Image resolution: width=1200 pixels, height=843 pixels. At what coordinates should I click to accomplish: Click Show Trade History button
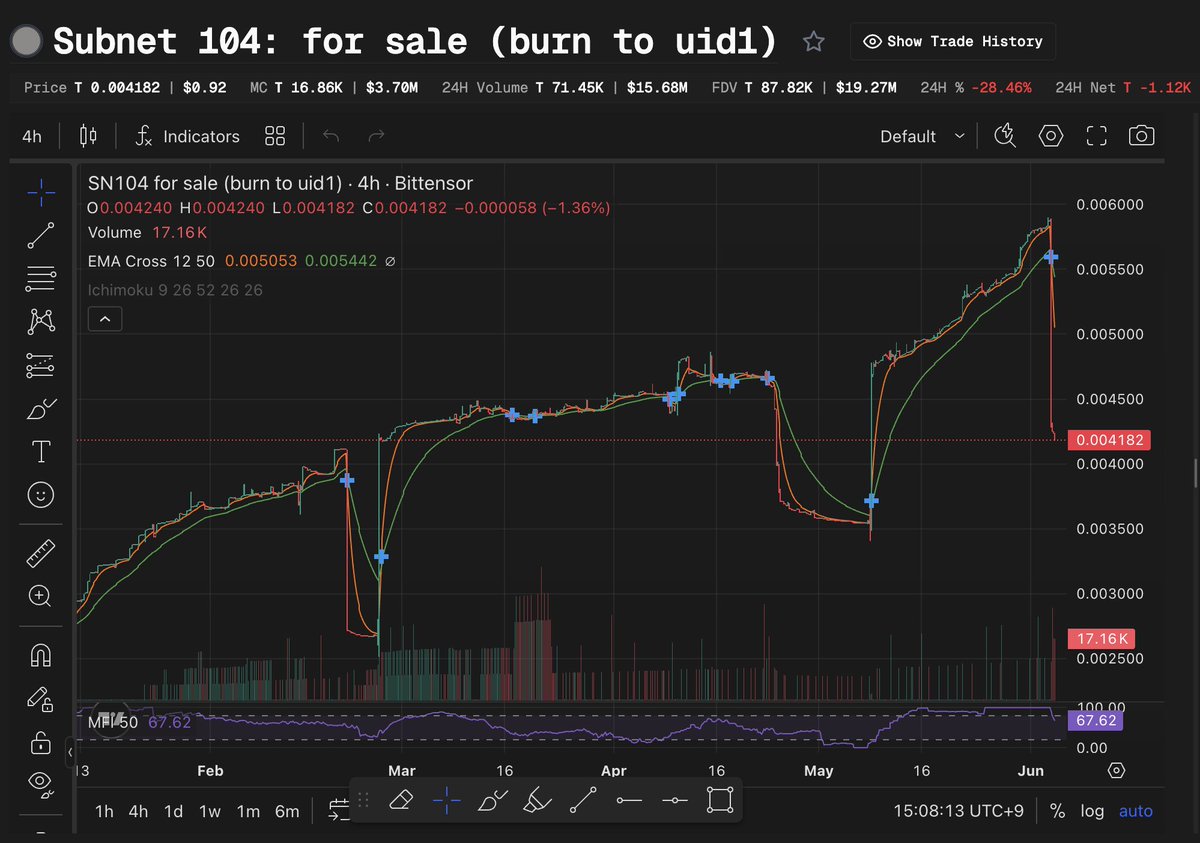[952, 41]
